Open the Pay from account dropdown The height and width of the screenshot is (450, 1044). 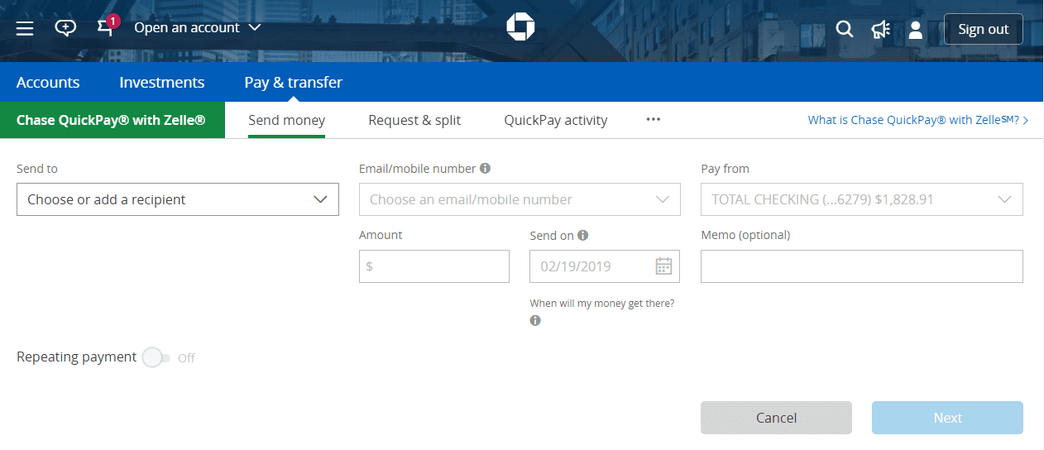(862, 200)
